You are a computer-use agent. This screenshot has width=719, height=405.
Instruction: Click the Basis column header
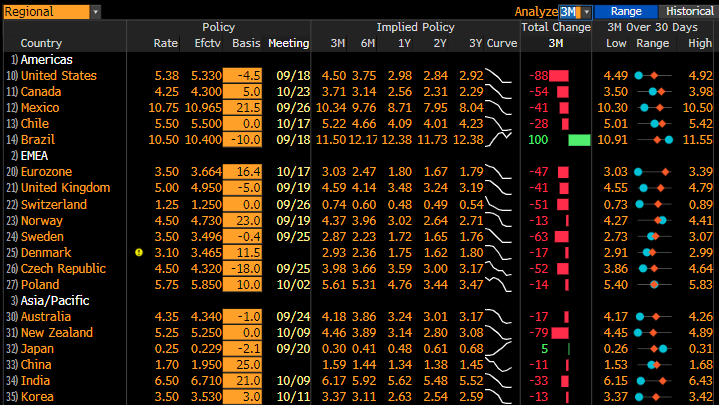coord(246,43)
